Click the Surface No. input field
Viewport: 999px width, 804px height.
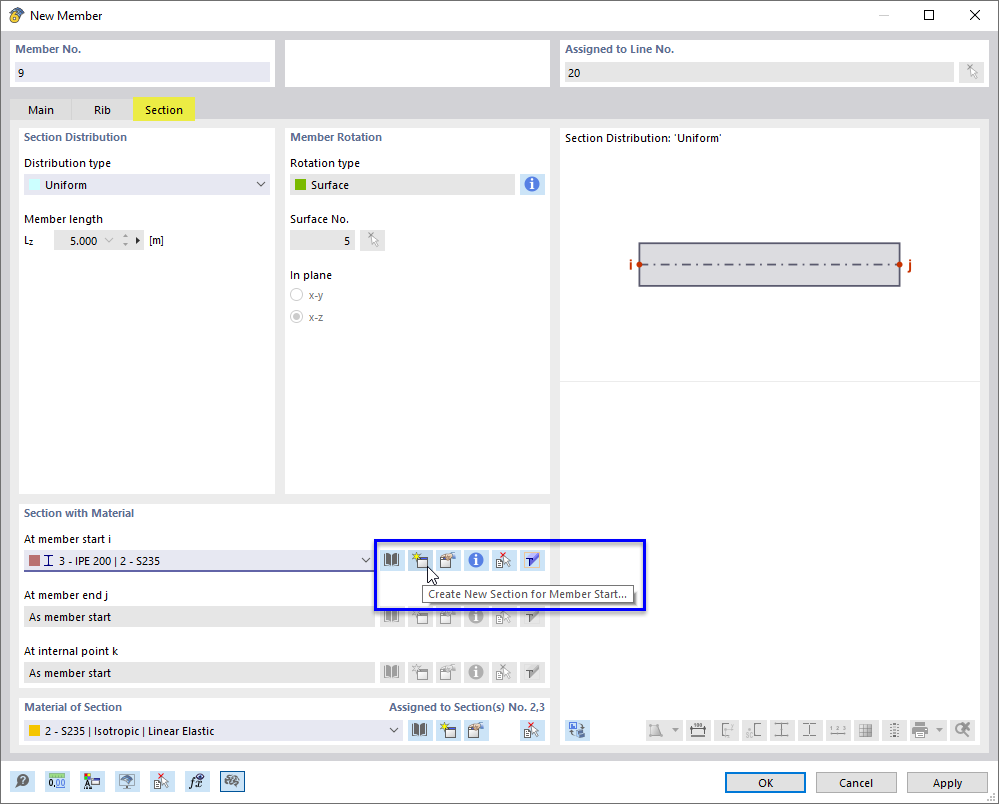[321, 240]
